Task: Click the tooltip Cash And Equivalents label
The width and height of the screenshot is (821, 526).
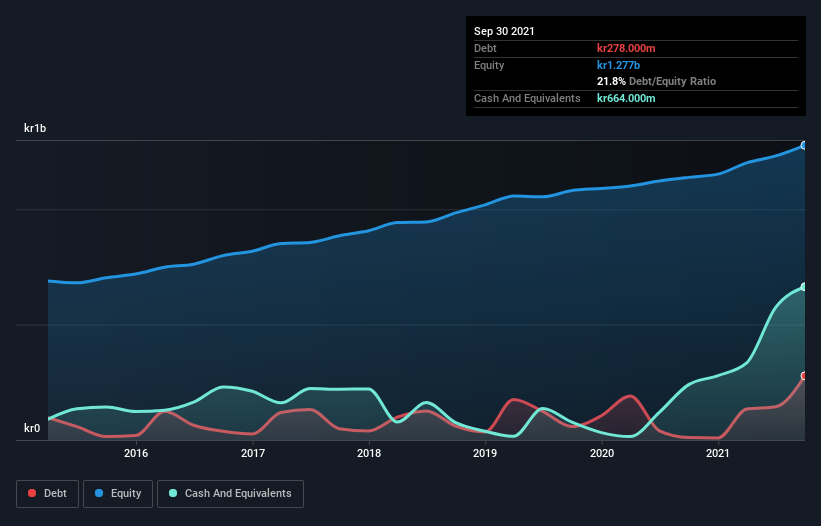Action: tap(527, 98)
